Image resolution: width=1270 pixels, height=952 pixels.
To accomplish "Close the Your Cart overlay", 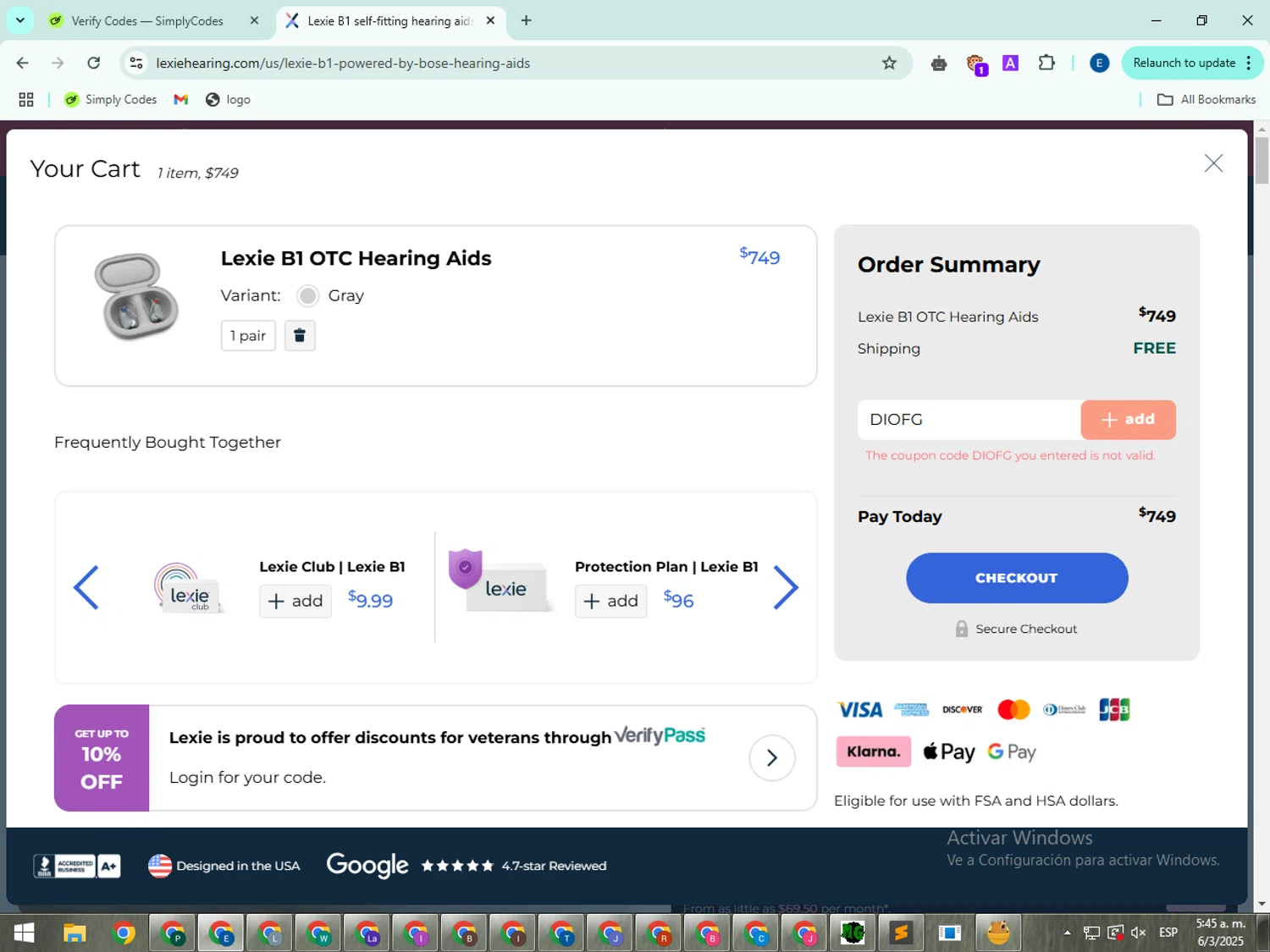I will point(1213,163).
